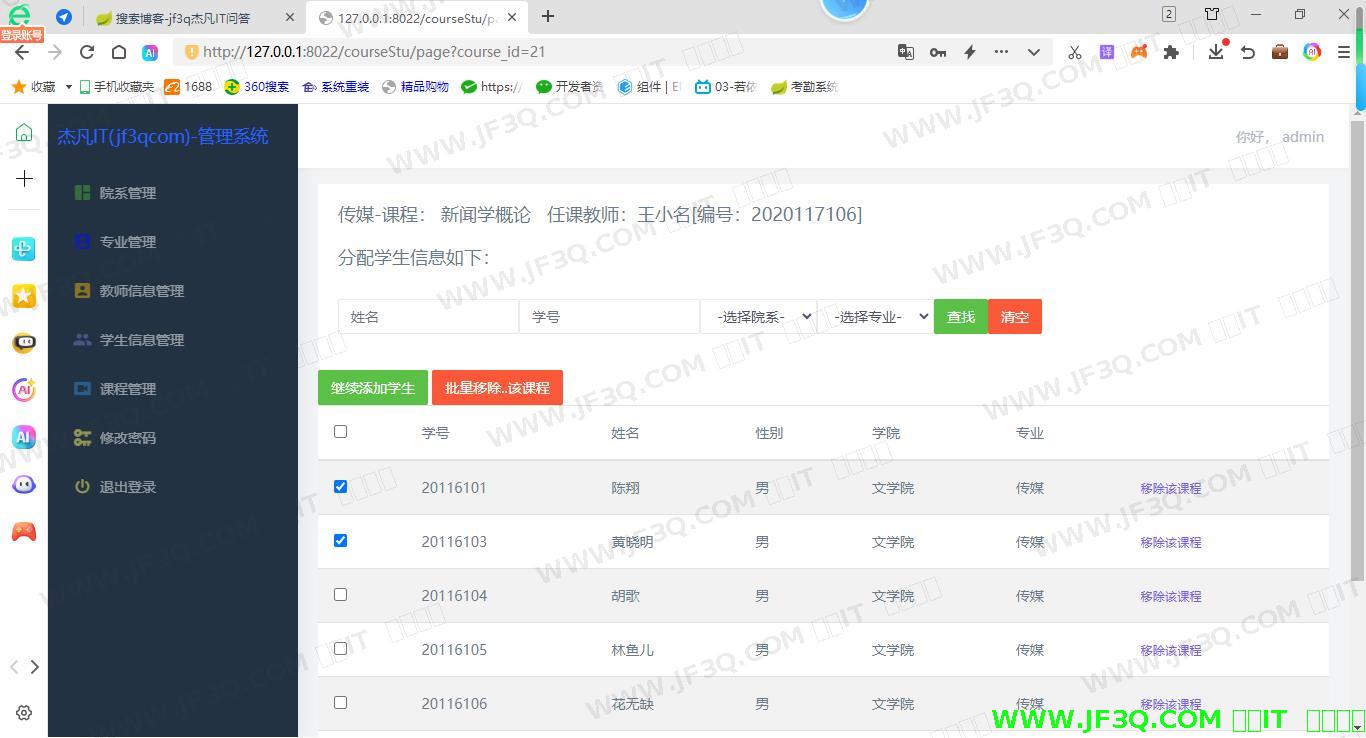1366x738 pixels.
Task: Open 学生信息管理 in the sidebar menu
Action: 141,340
